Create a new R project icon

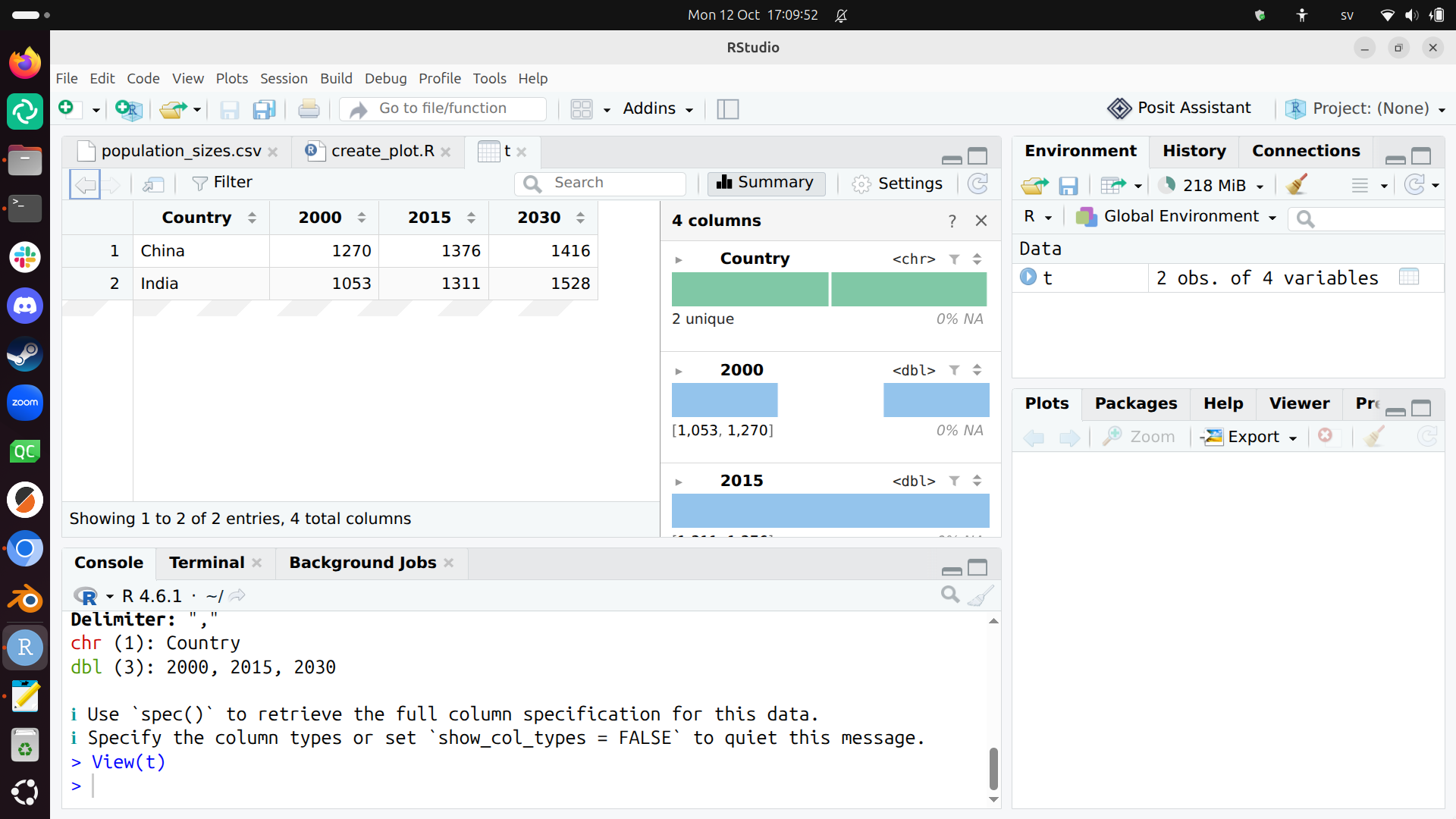coord(129,109)
